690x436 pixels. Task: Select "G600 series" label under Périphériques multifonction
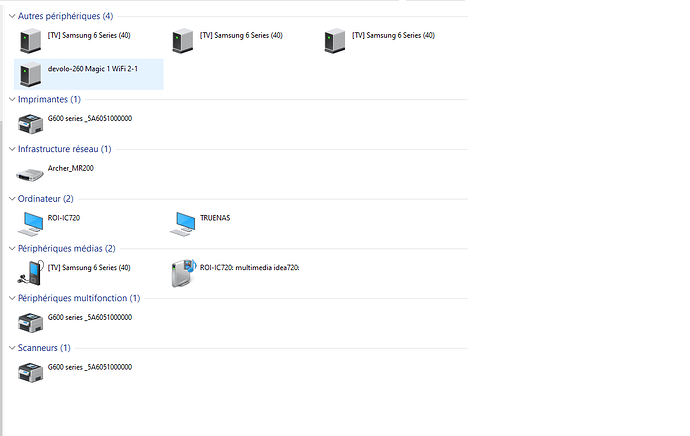pyautogui.click(x=90, y=317)
